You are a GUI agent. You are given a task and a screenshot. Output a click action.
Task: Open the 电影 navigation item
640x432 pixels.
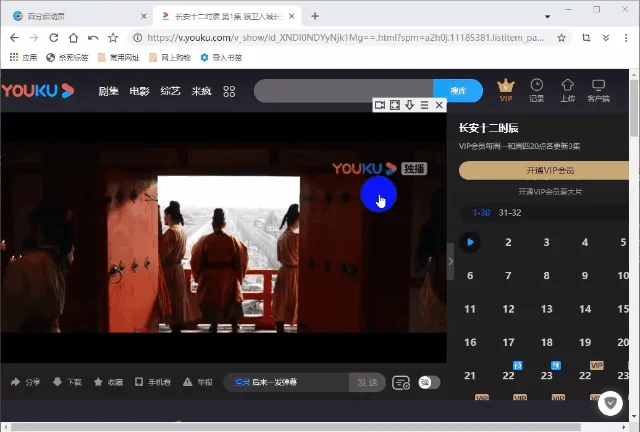point(139,91)
